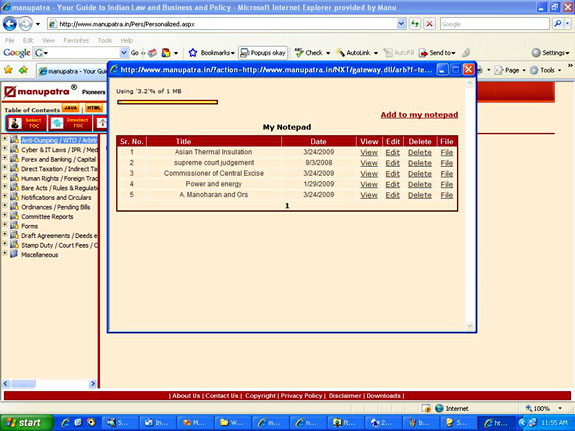
Task: Open the address bar dropdown arrow
Action: click(x=401, y=24)
